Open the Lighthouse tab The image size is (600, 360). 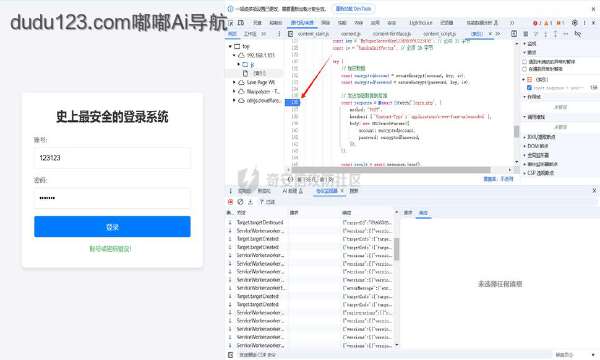point(420,23)
